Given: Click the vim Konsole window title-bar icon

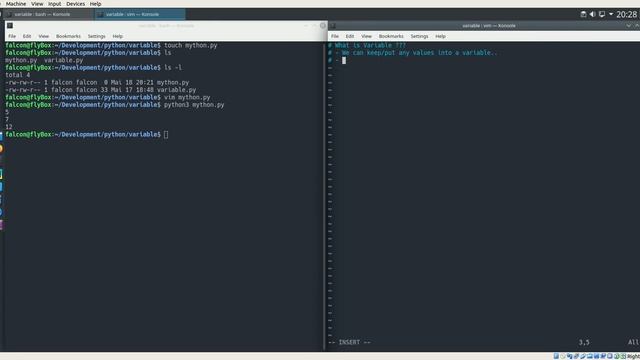Looking at the screenshot, I should point(333,26).
